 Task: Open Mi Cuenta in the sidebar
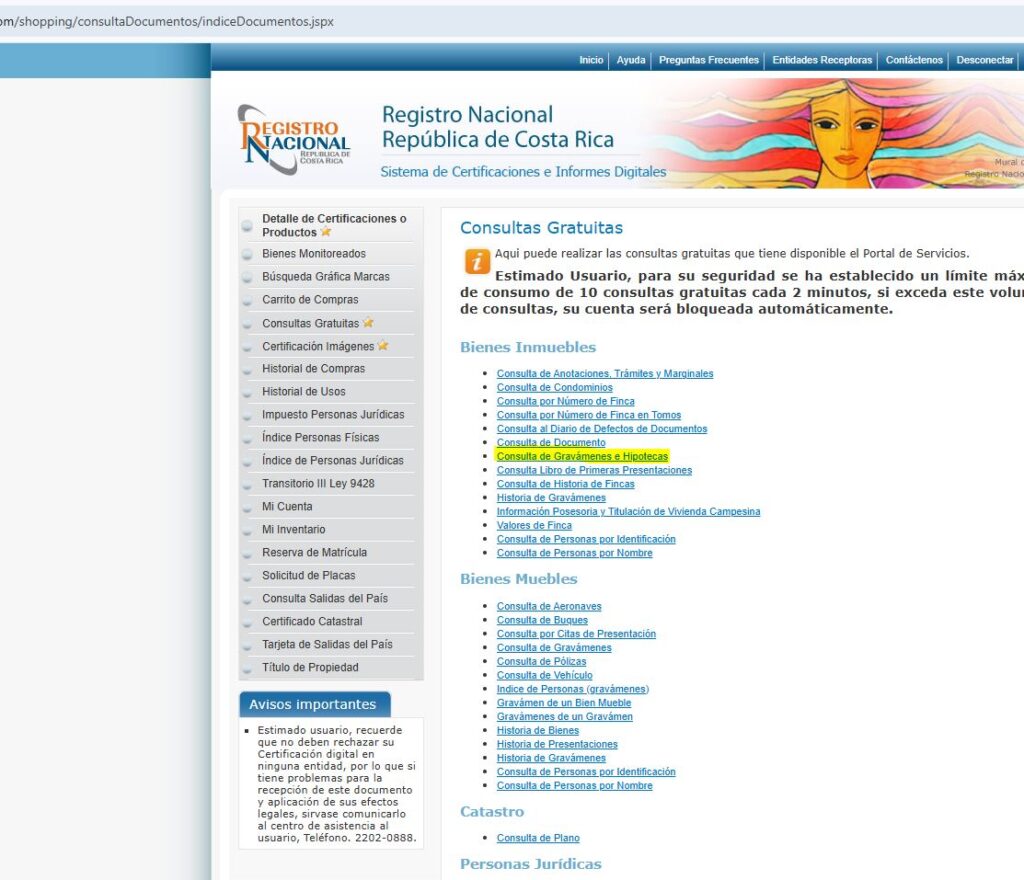coord(287,506)
